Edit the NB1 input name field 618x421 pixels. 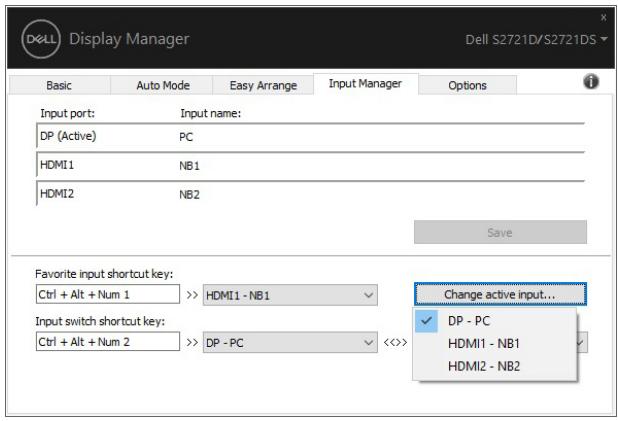pos(380,166)
